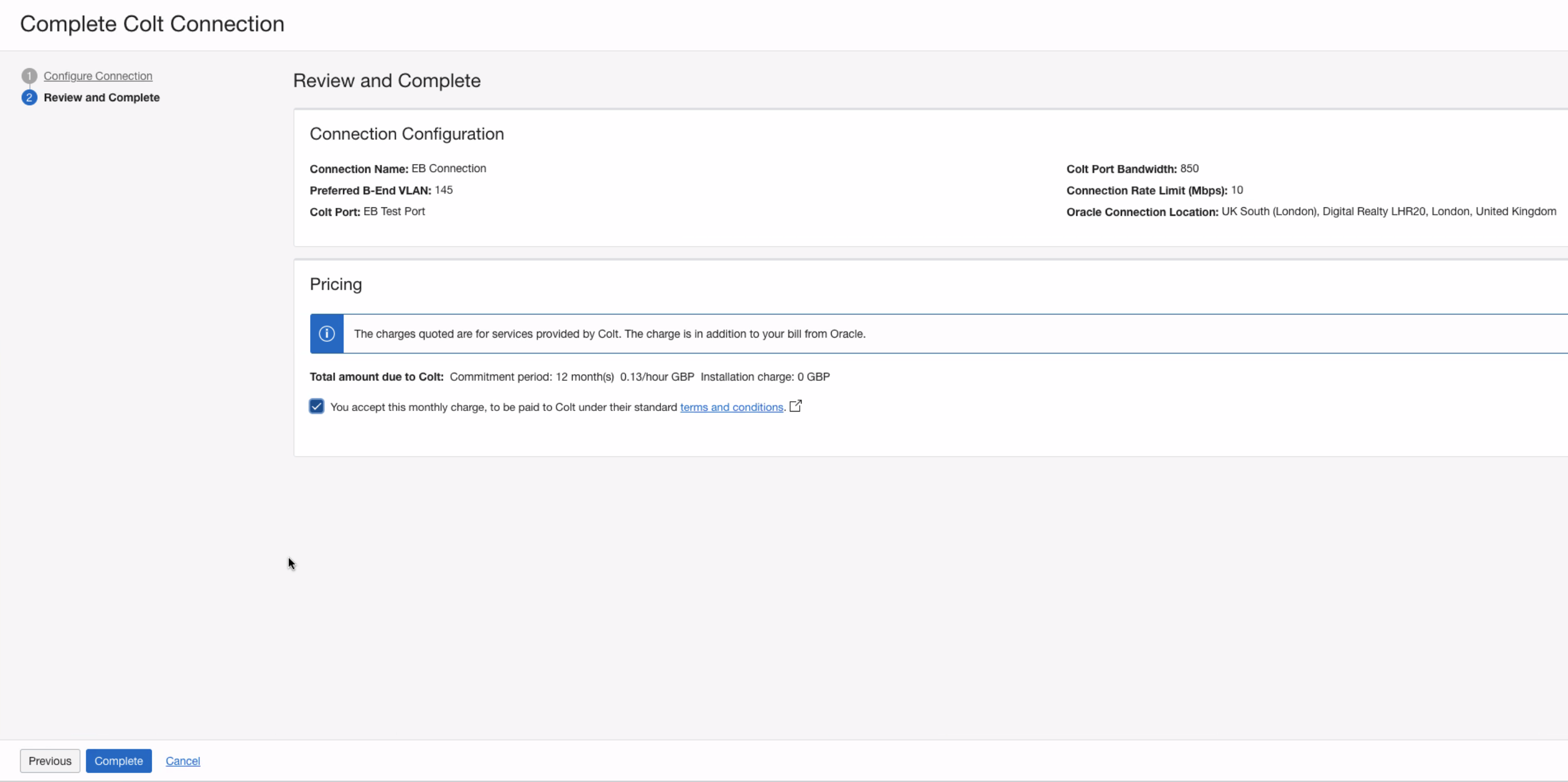
Task: Click the external-link arrow after terms and conditions
Action: pos(796,406)
